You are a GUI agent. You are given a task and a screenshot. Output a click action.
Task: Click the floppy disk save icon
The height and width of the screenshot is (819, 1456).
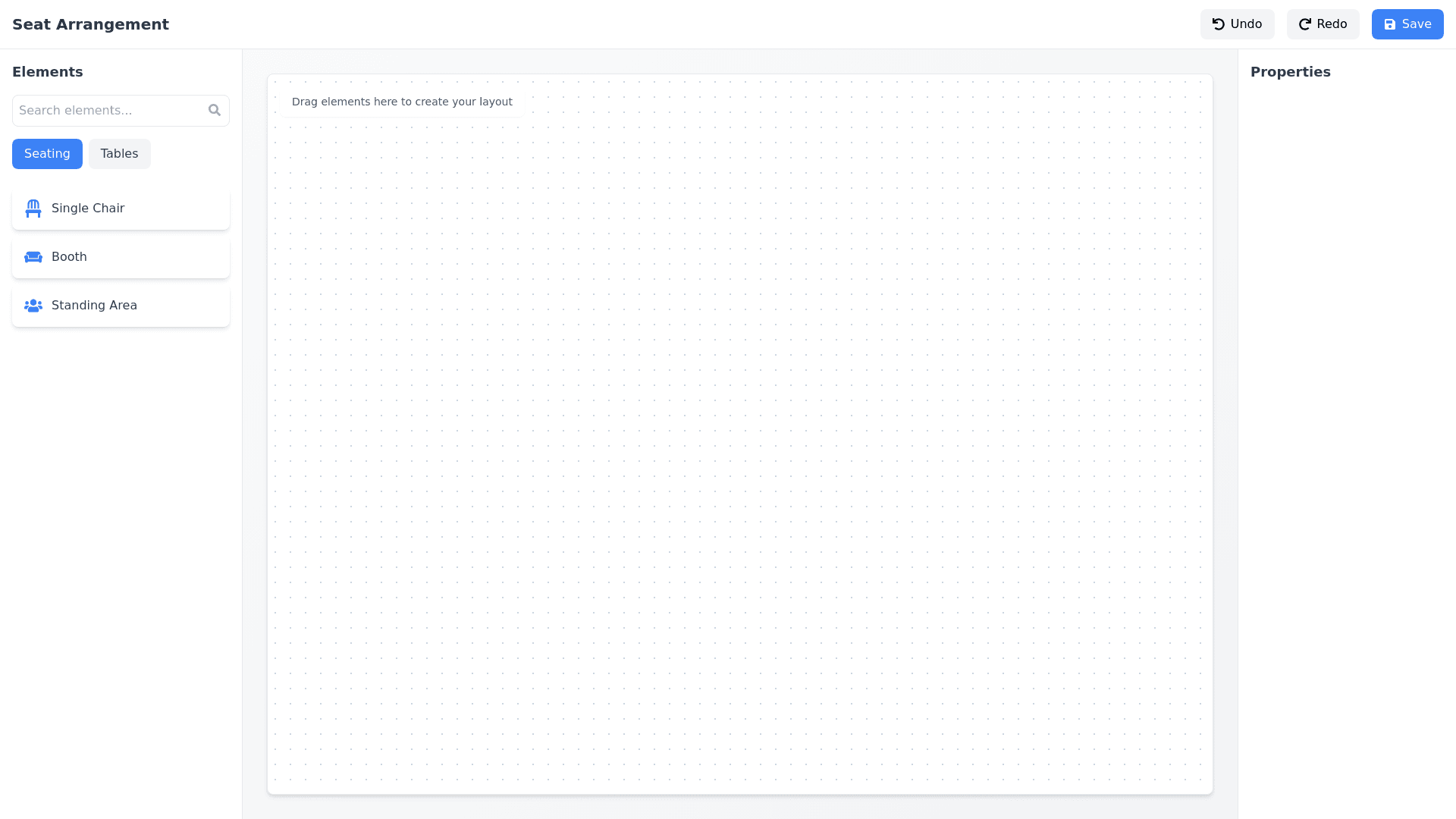[1390, 24]
